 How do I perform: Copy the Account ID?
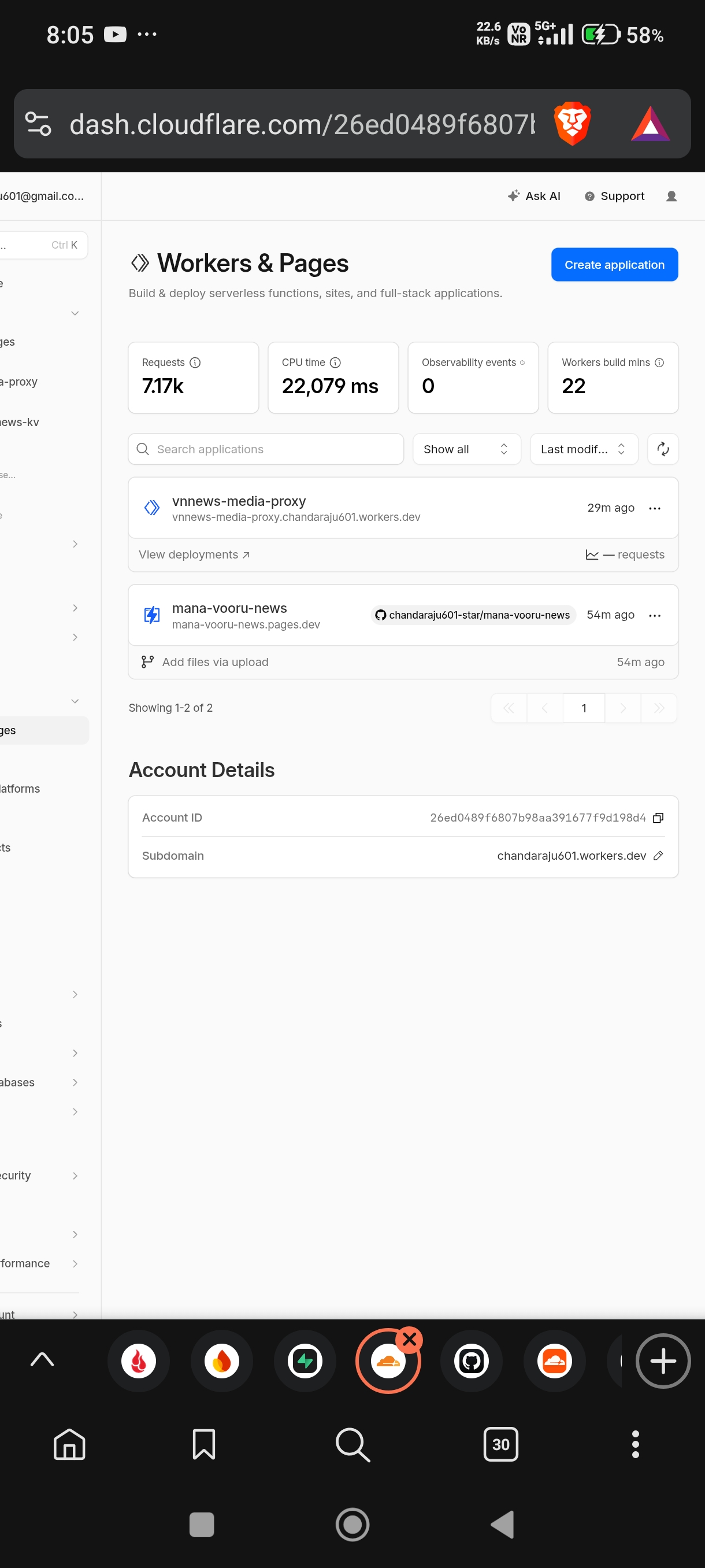click(x=658, y=818)
